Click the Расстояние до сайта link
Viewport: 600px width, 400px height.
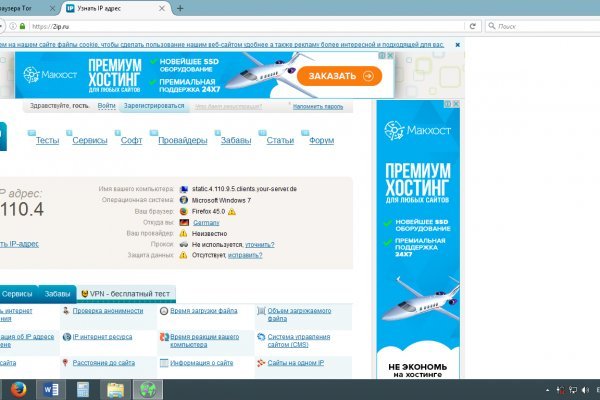(x=106, y=364)
